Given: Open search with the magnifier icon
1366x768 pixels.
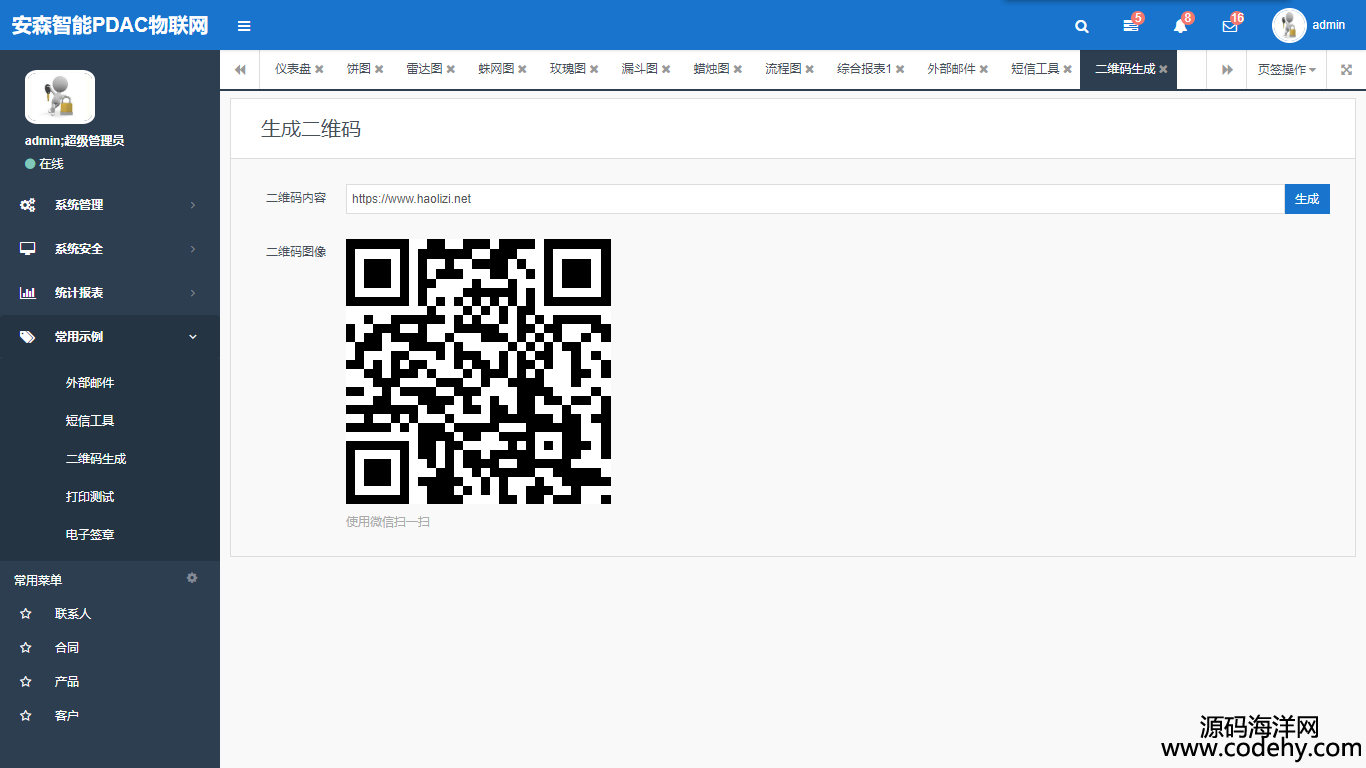Looking at the screenshot, I should [x=1082, y=26].
